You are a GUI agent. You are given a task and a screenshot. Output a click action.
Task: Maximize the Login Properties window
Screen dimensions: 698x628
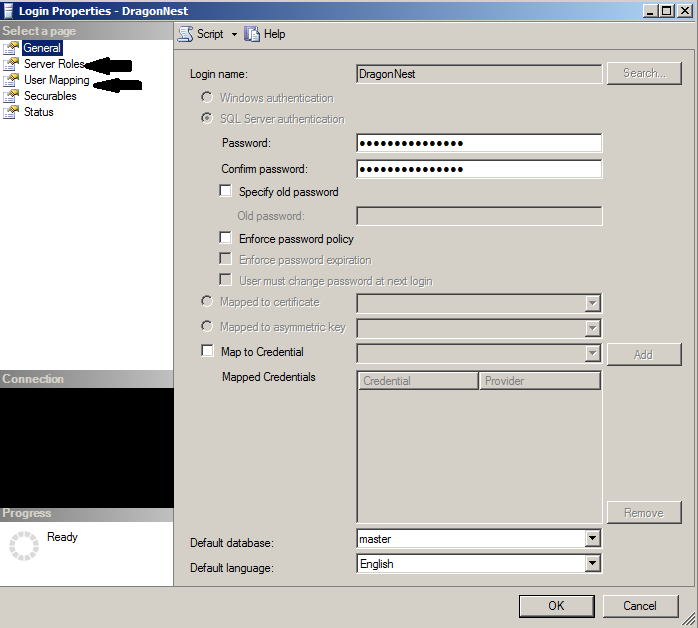pos(667,11)
